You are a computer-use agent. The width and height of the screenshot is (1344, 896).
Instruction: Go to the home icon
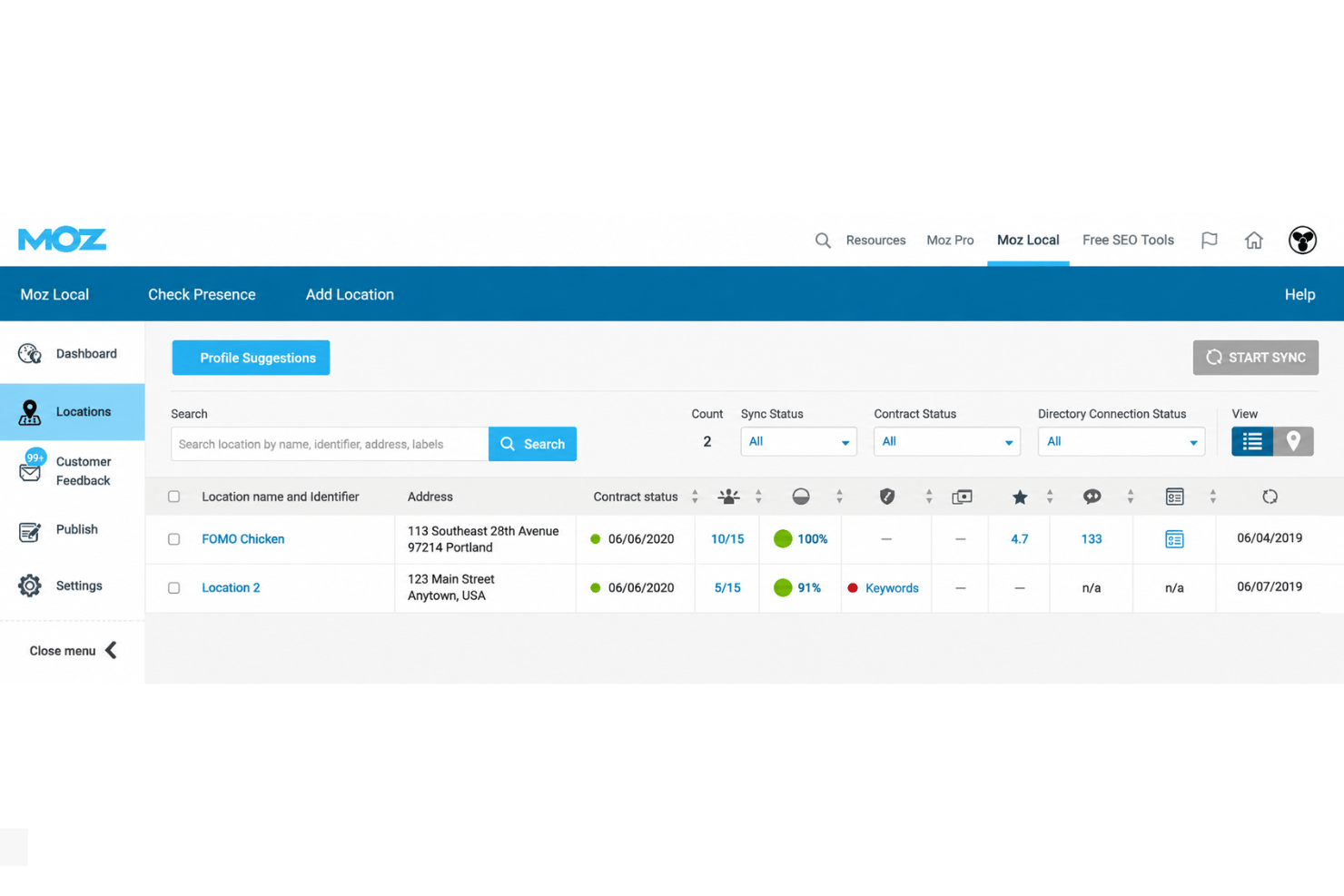click(1254, 241)
